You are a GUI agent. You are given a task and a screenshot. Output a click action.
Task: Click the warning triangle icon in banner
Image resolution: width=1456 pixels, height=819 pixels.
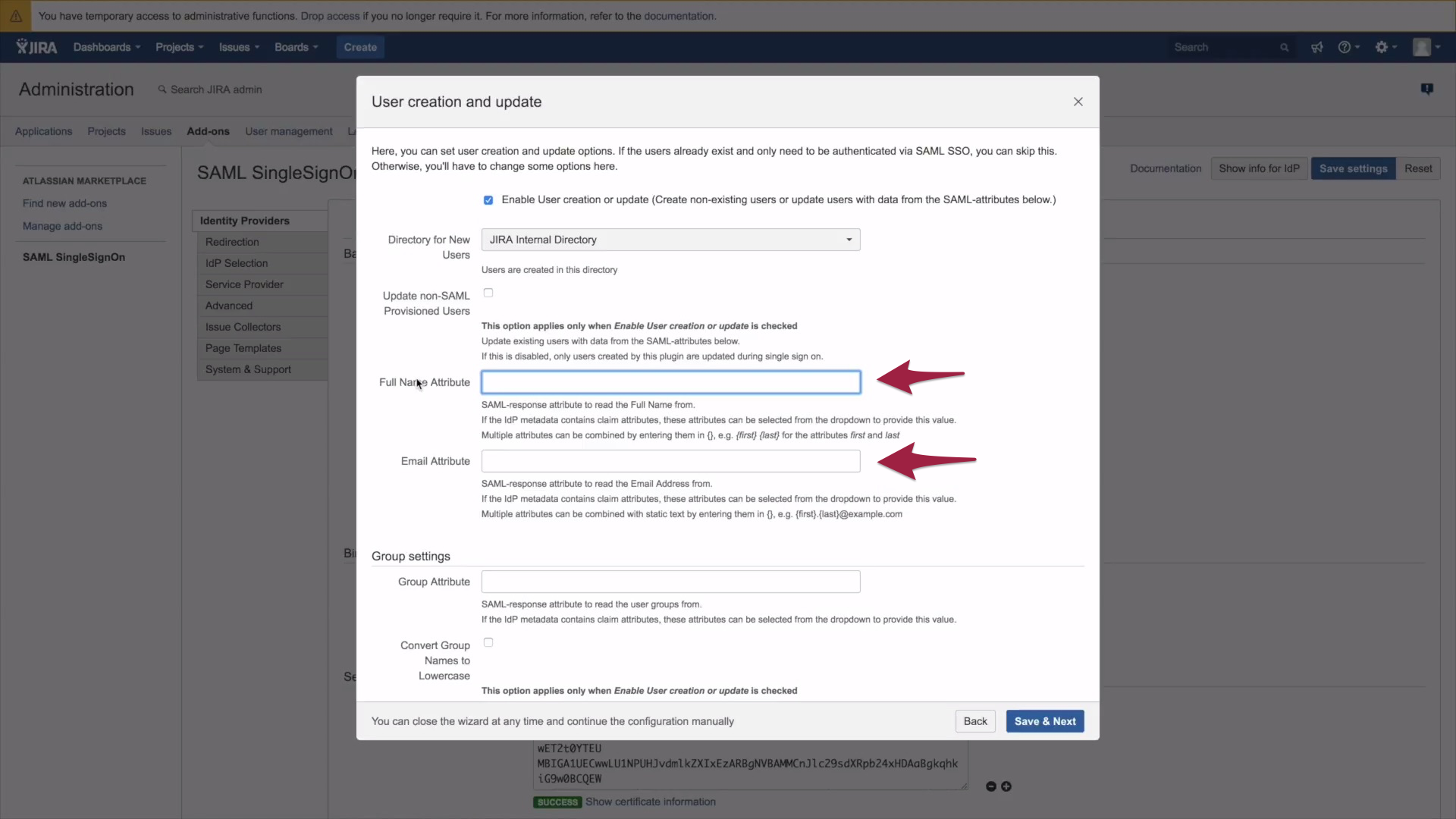[x=15, y=16]
